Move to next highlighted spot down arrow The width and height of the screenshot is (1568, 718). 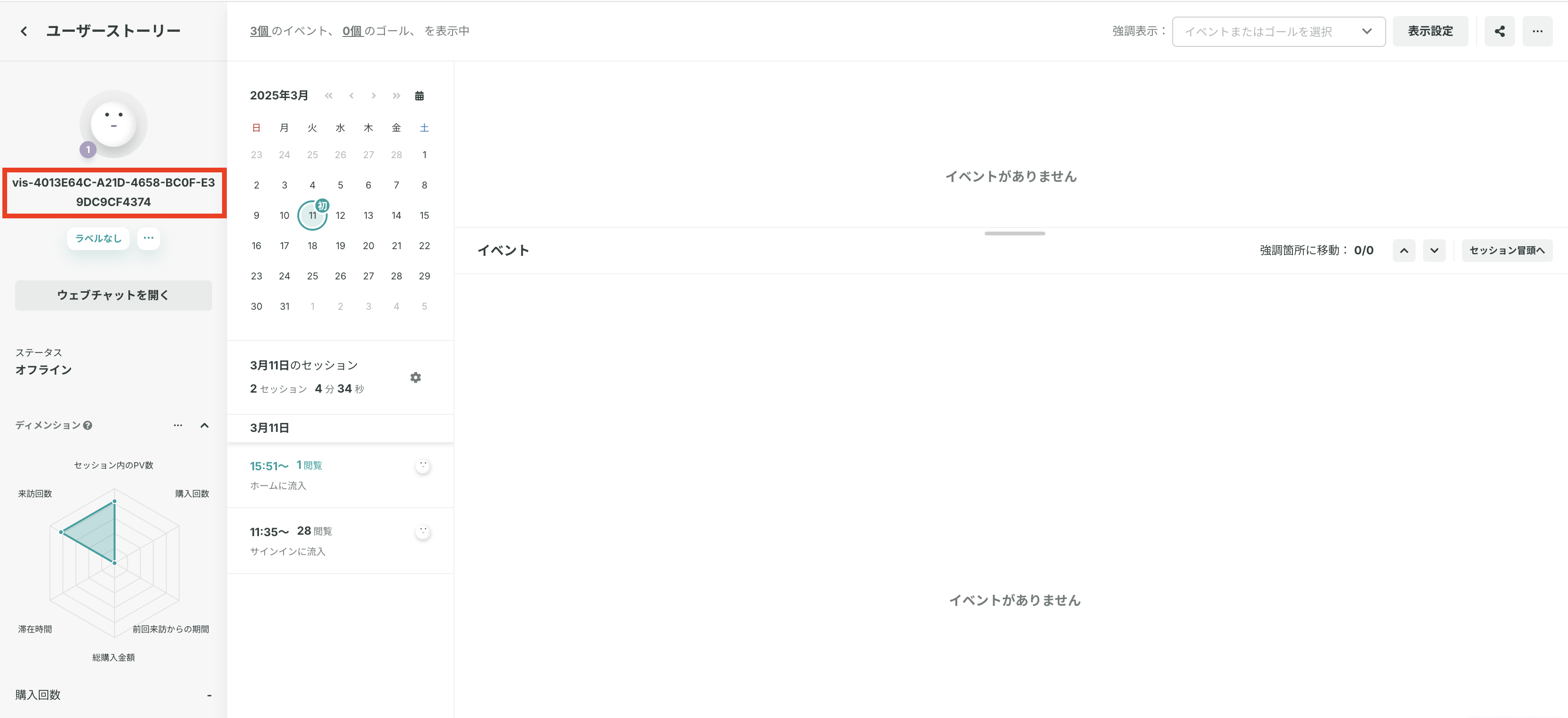[1434, 250]
